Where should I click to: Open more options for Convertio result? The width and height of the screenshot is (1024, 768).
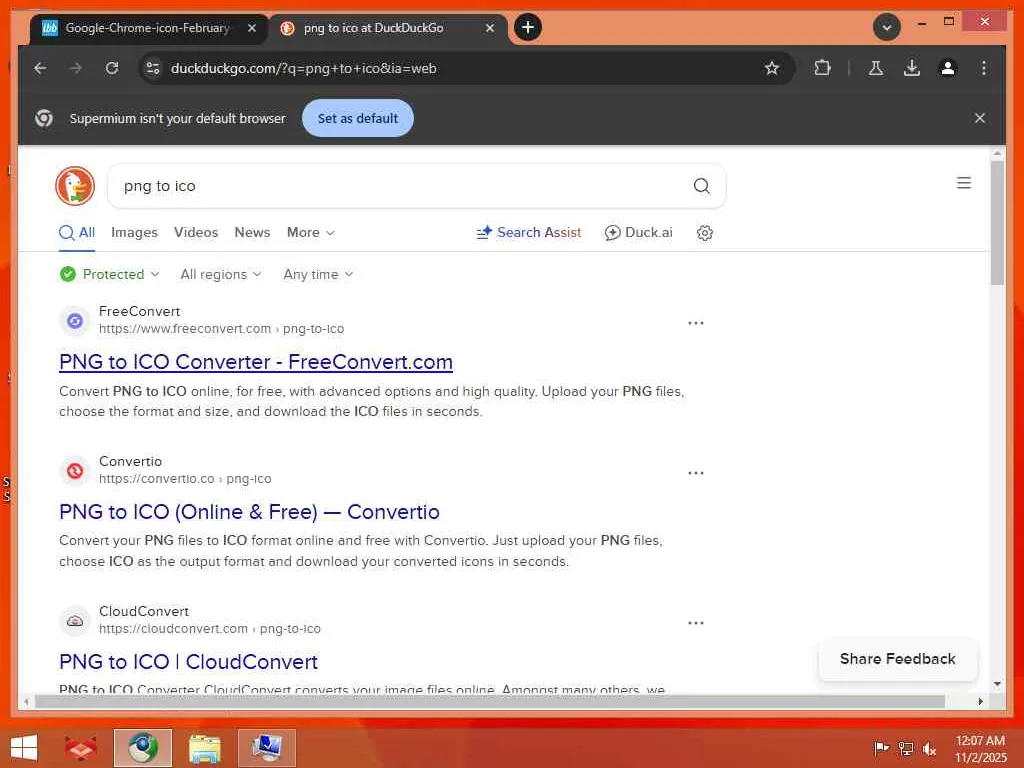point(696,473)
